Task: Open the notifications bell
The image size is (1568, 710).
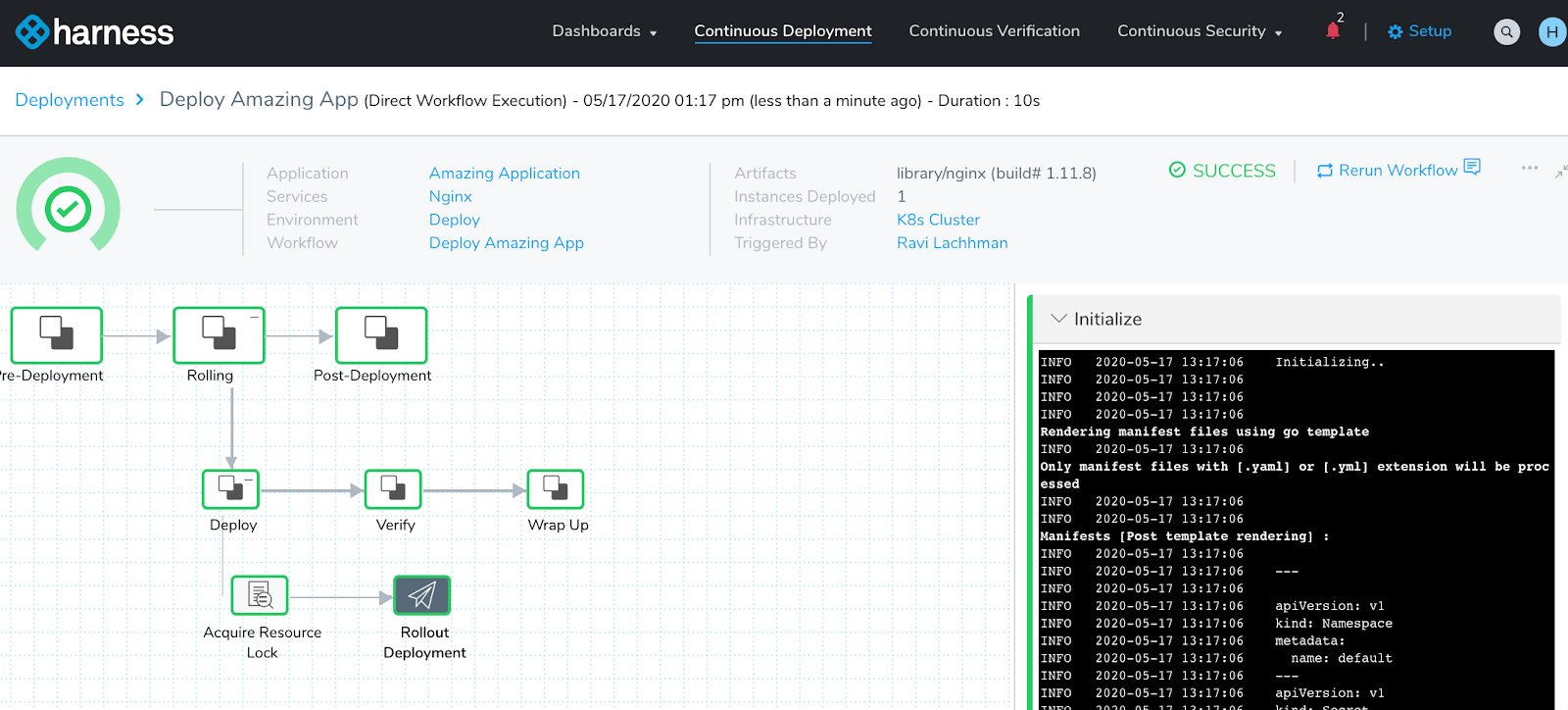Action: (x=1333, y=31)
